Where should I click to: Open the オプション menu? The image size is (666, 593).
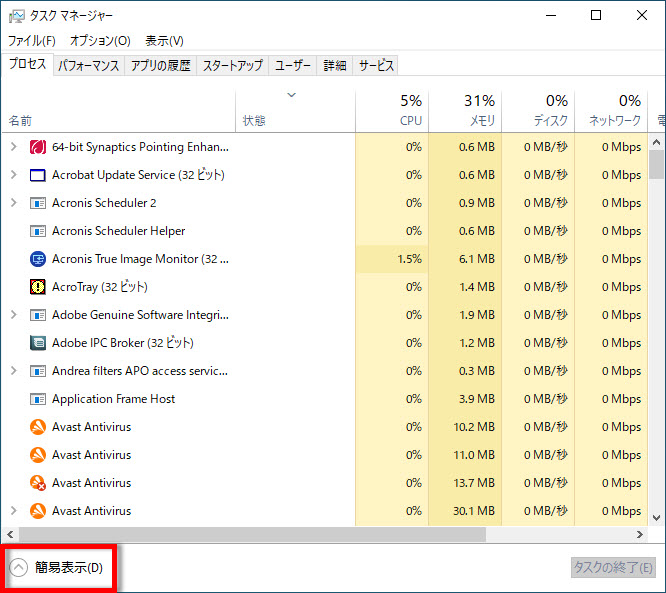point(100,41)
